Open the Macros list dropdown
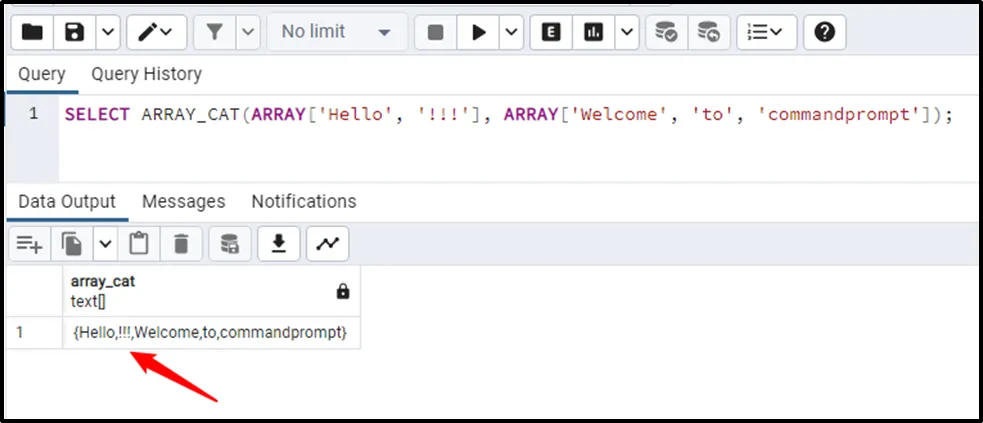983x423 pixels. click(767, 32)
